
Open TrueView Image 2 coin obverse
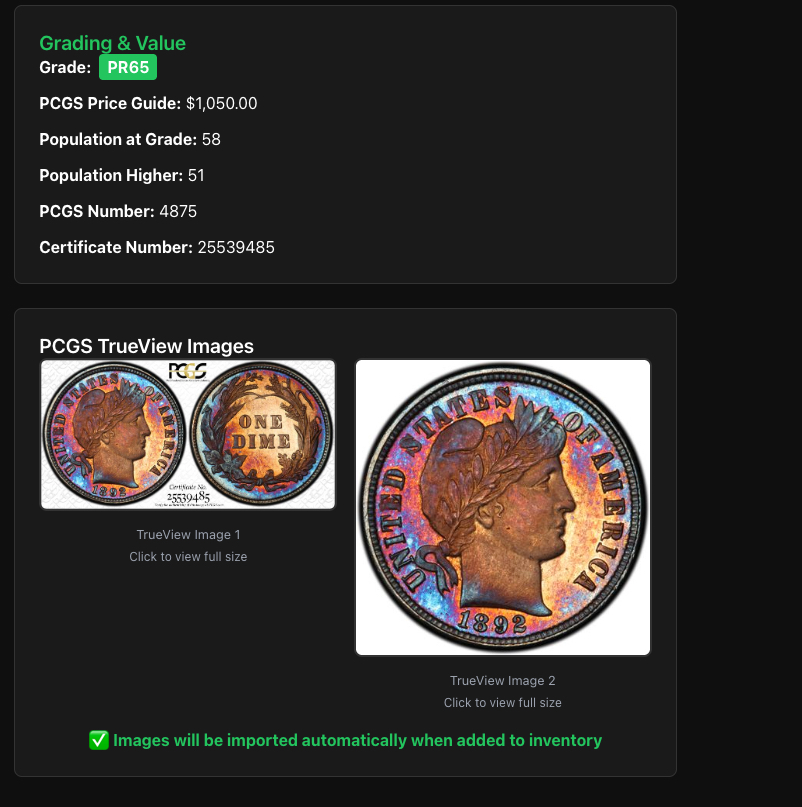click(503, 507)
